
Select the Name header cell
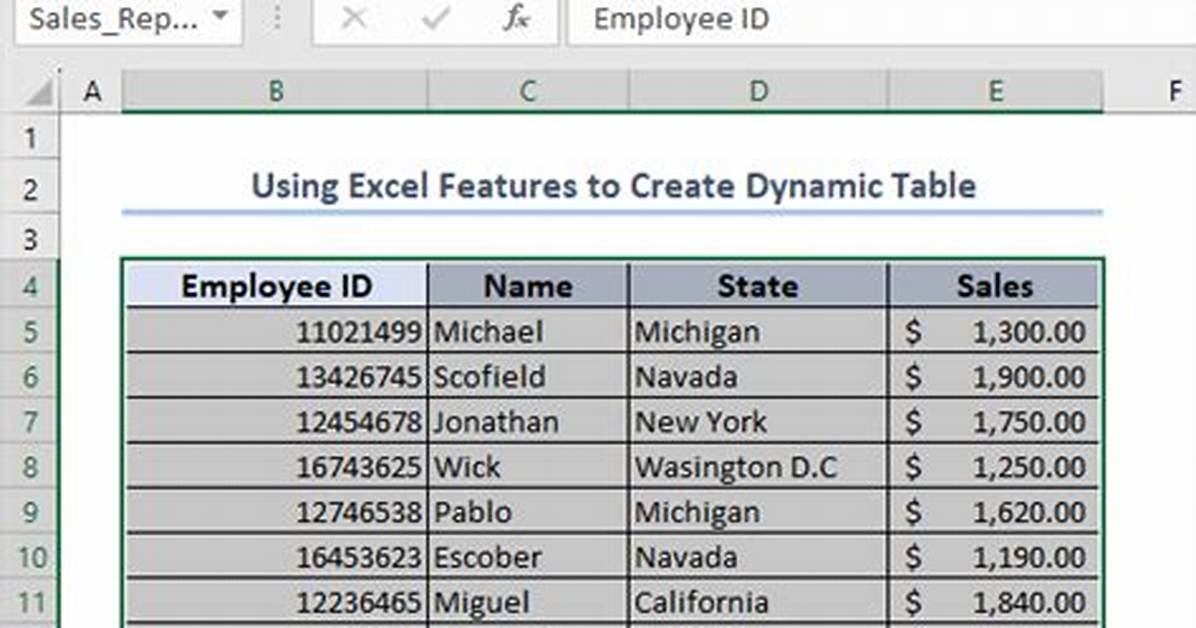click(528, 286)
